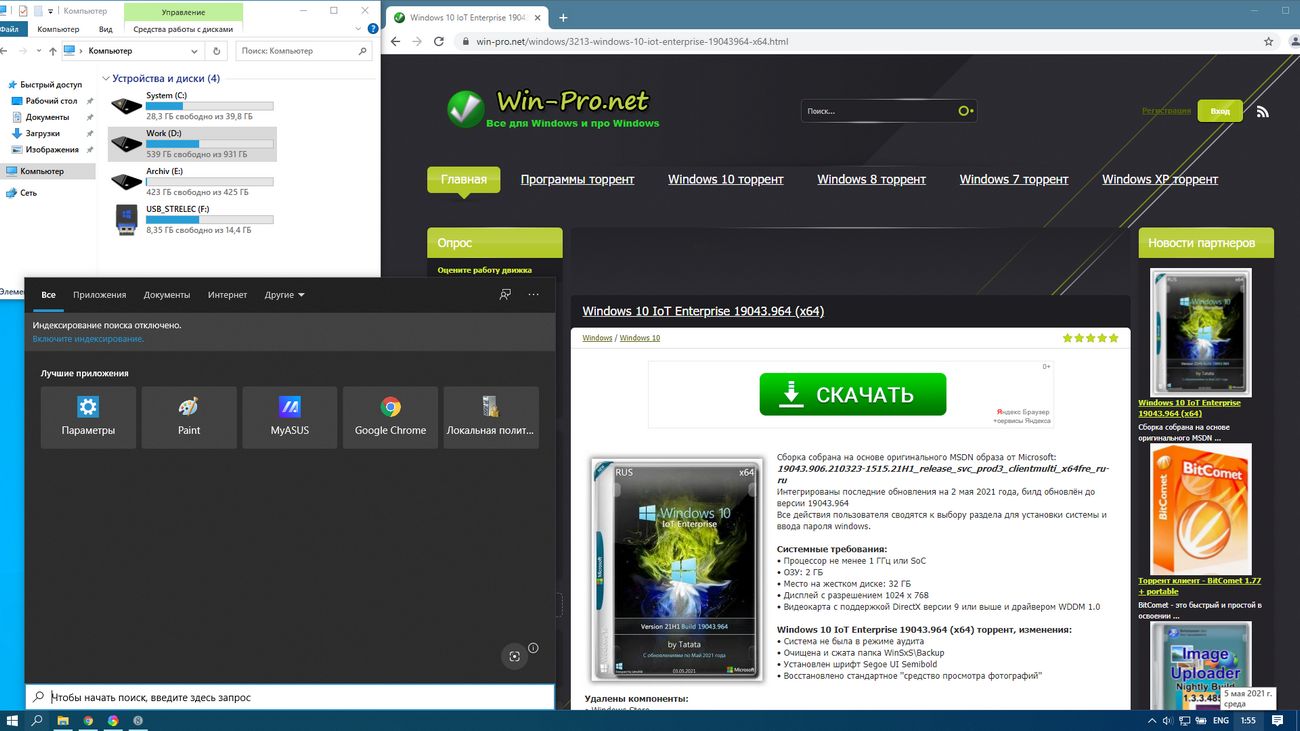Go to Главная site tab
This screenshot has height=731, width=1300.
[x=464, y=179]
